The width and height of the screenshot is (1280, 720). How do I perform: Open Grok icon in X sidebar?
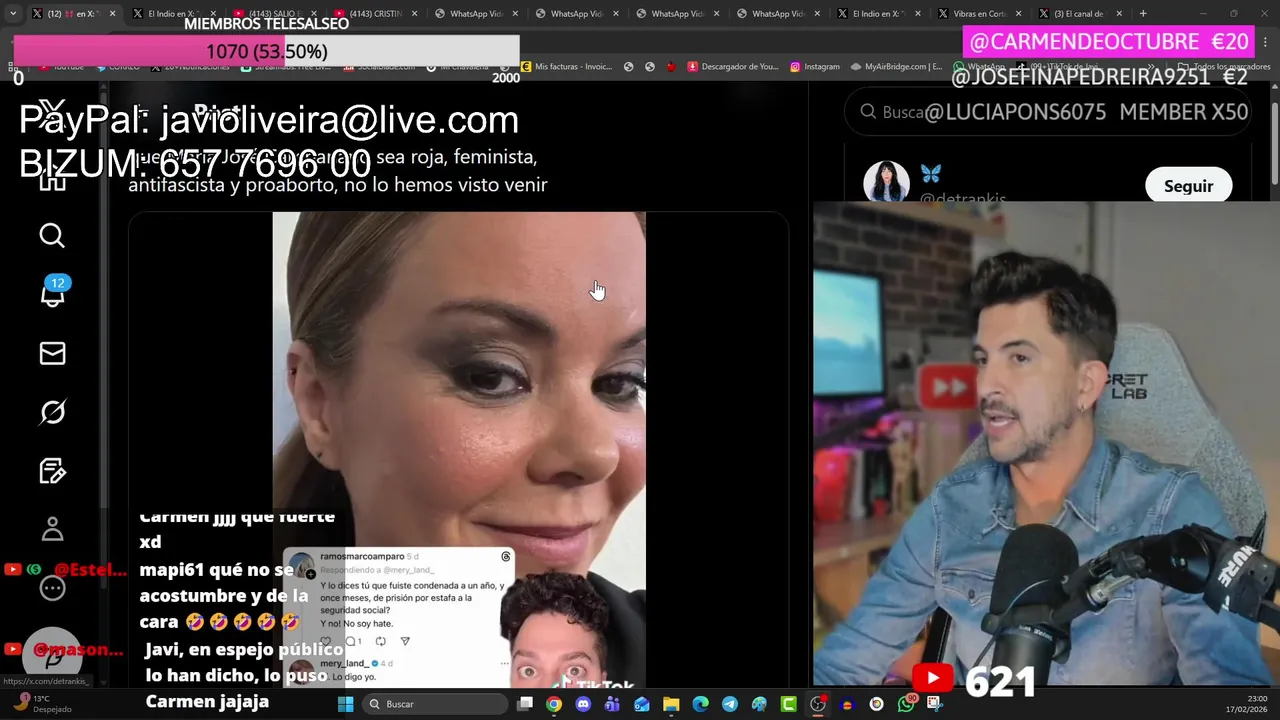tap(52, 412)
